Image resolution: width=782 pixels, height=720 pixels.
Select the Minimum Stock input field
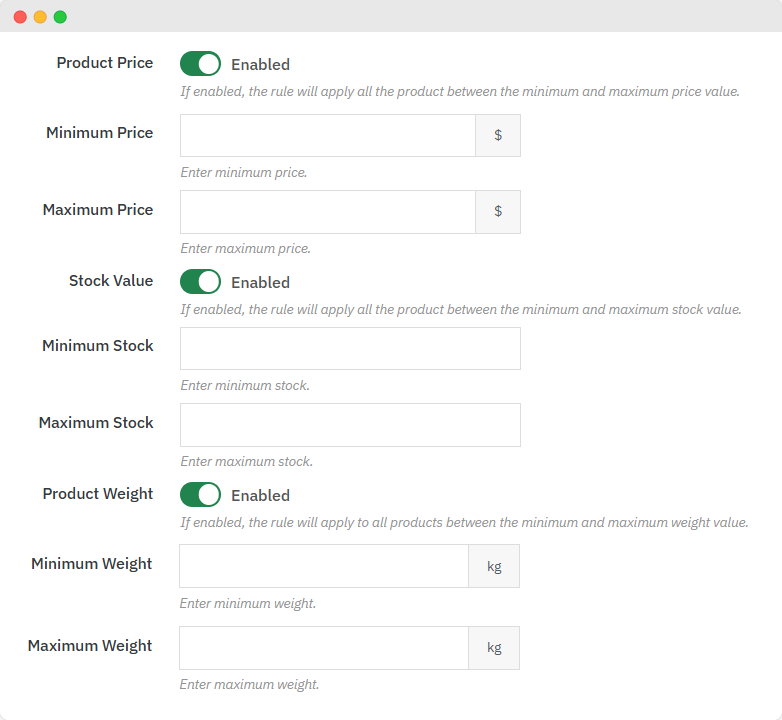(x=350, y=349)
